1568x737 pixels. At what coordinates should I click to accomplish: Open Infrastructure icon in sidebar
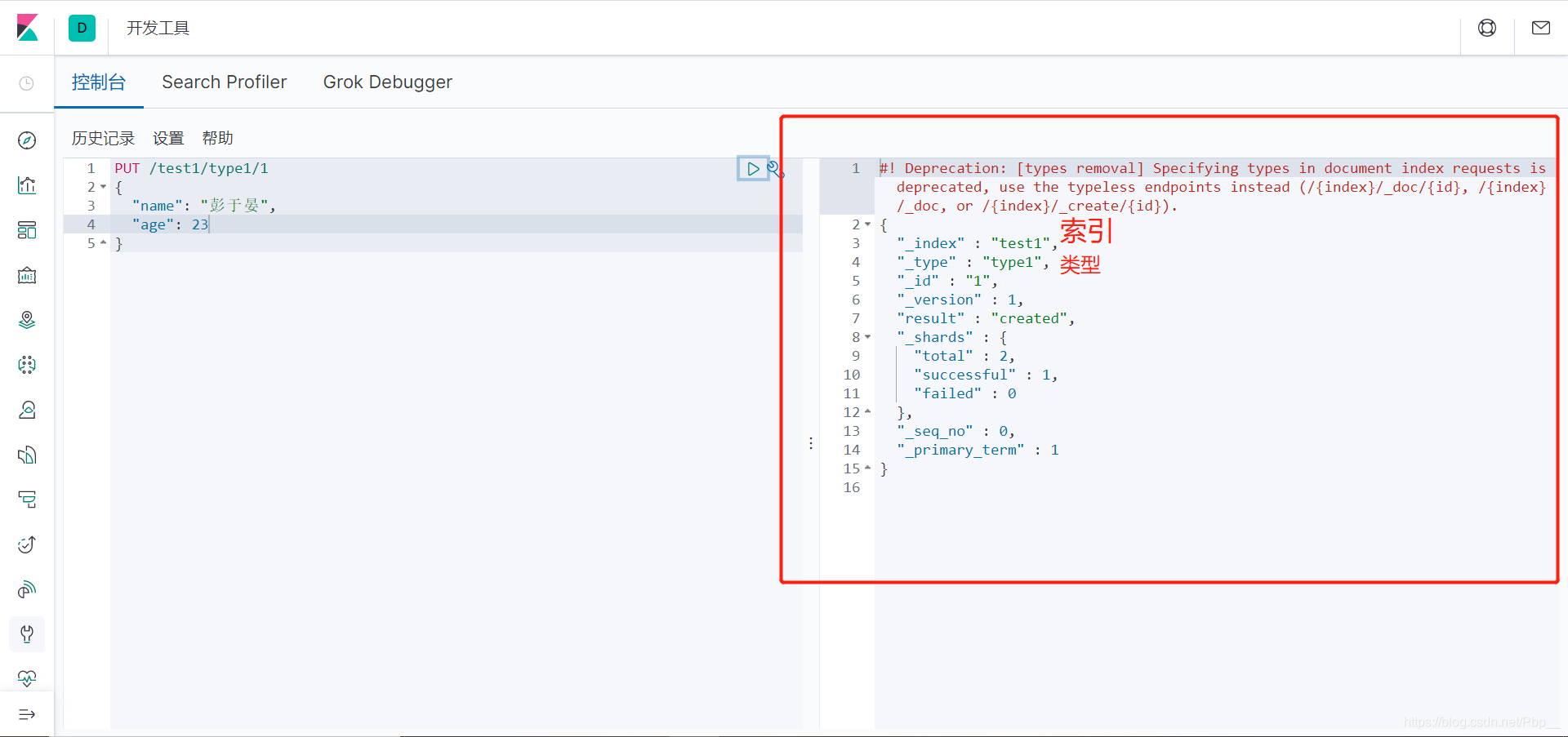pyautogui.click(x=27, y=410)
